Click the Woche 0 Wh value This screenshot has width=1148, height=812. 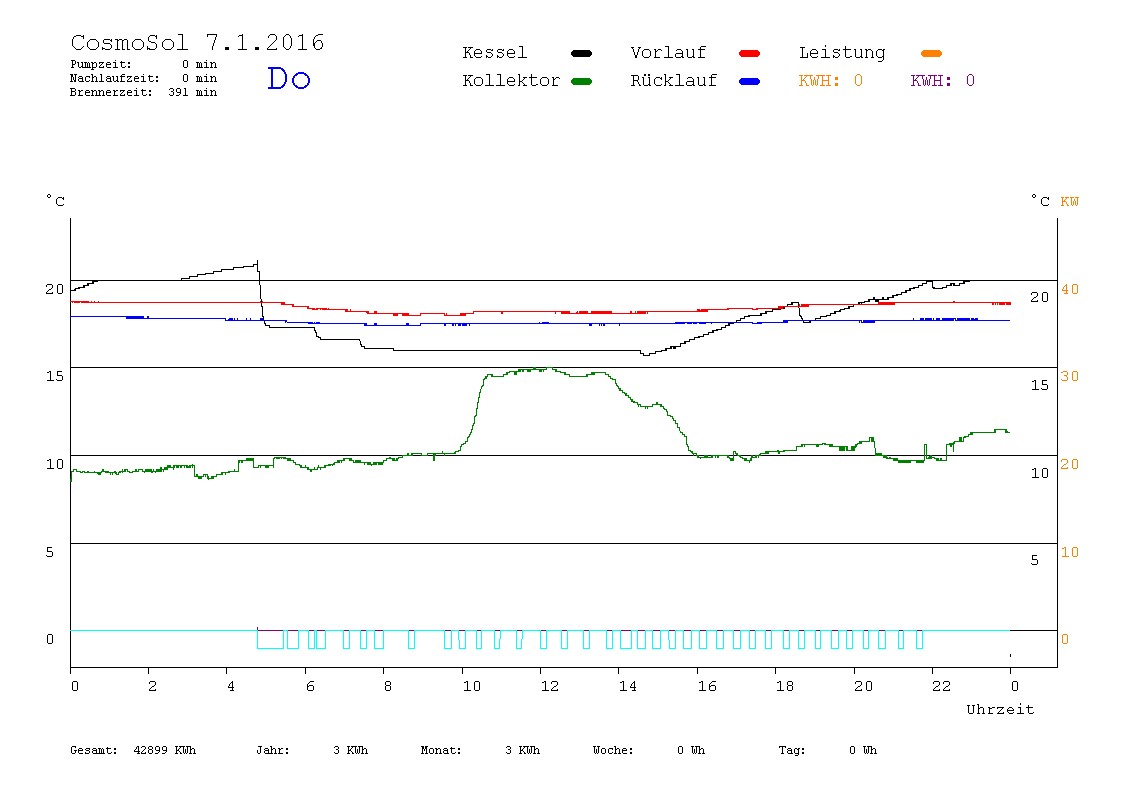tap(649, 750)
